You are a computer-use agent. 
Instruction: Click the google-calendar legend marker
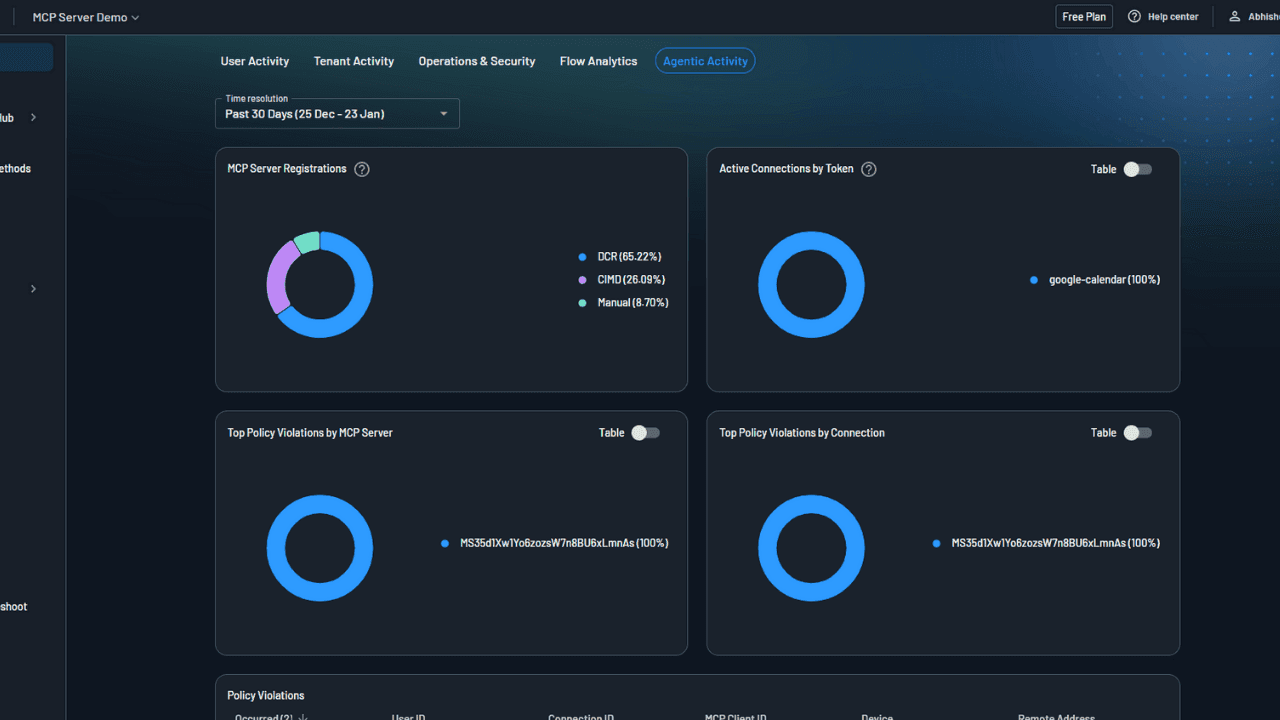(1033, 280)
